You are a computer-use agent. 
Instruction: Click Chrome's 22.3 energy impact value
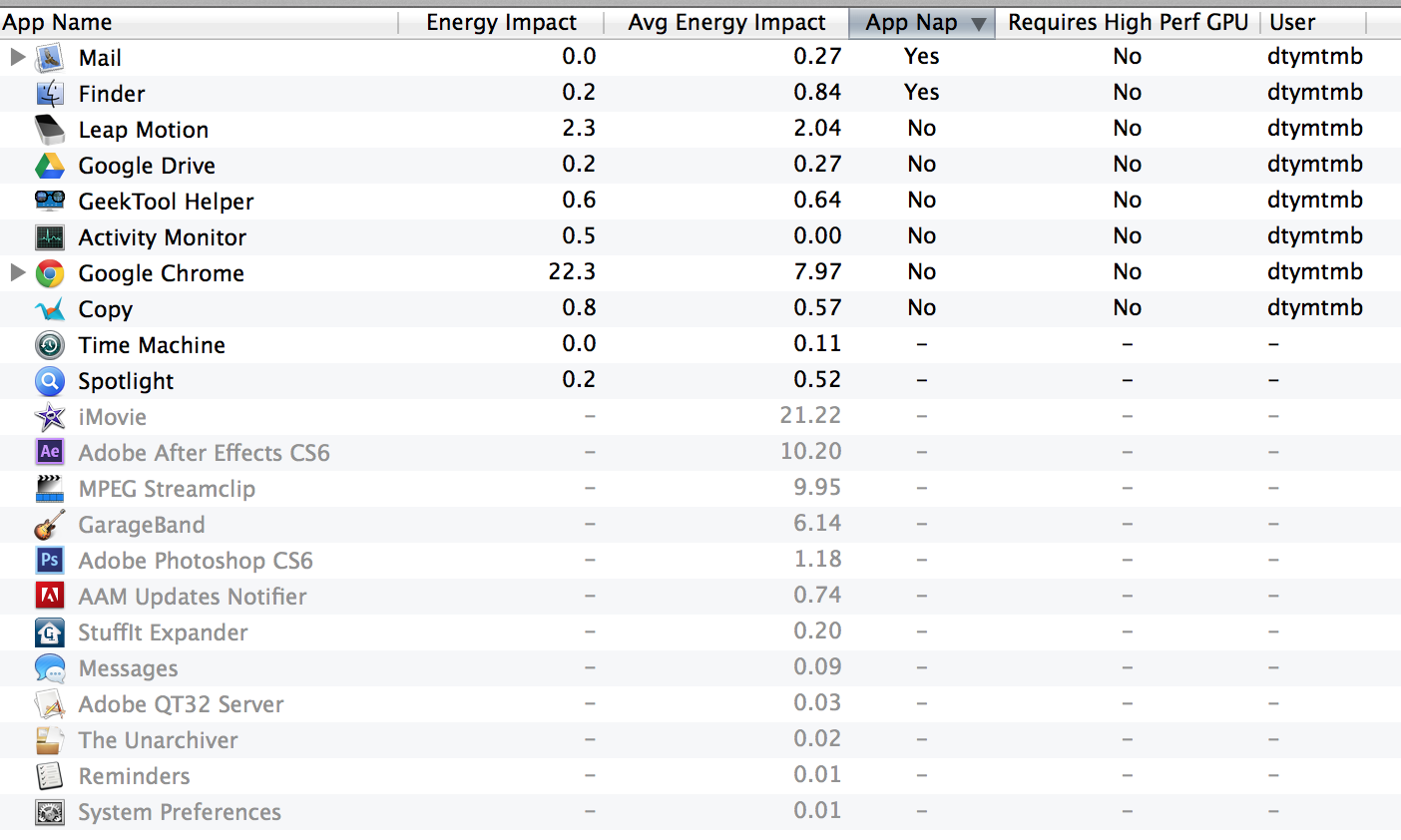(x=572, y=271)
